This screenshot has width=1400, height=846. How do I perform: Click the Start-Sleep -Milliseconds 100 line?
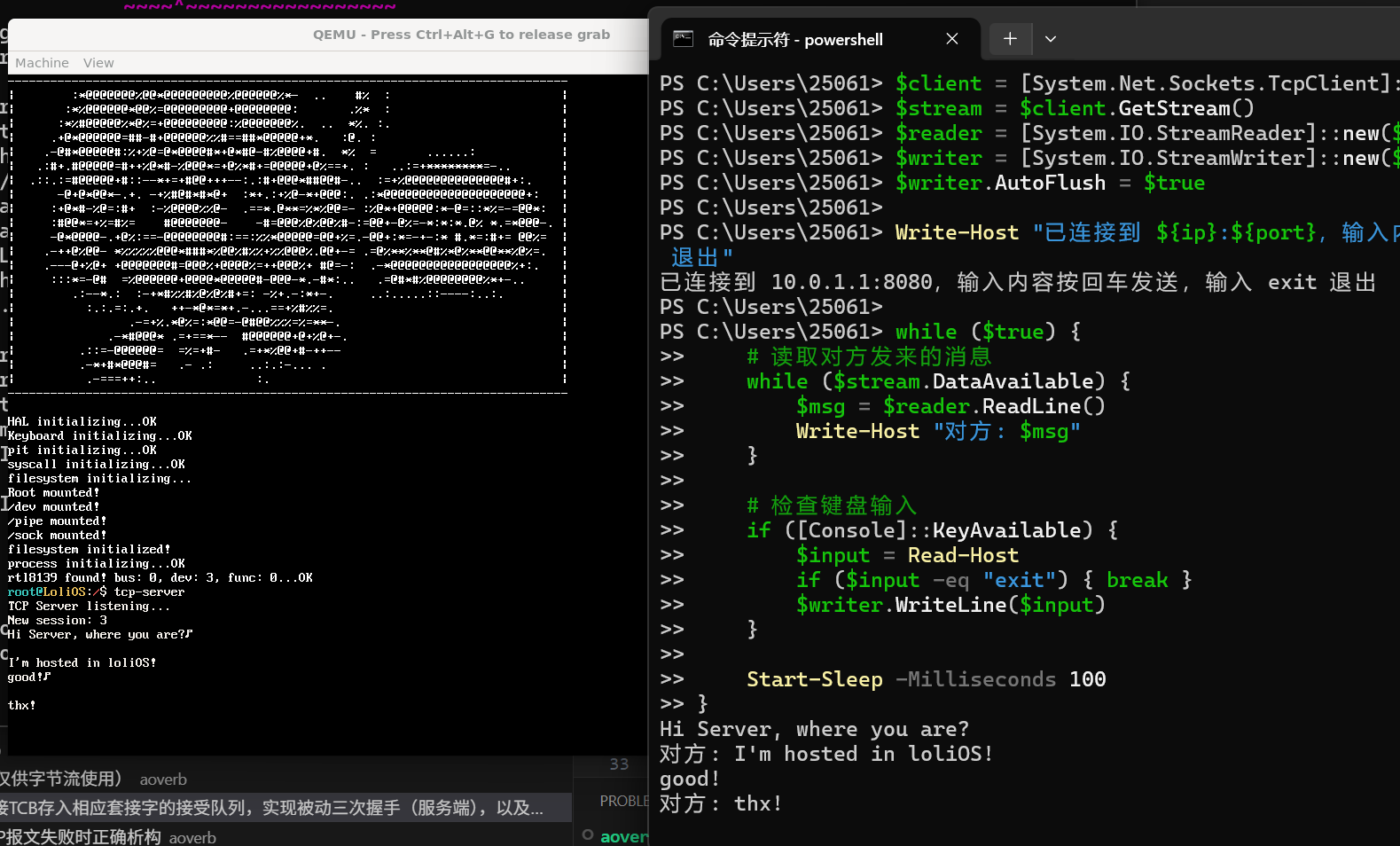coord(926,679)
